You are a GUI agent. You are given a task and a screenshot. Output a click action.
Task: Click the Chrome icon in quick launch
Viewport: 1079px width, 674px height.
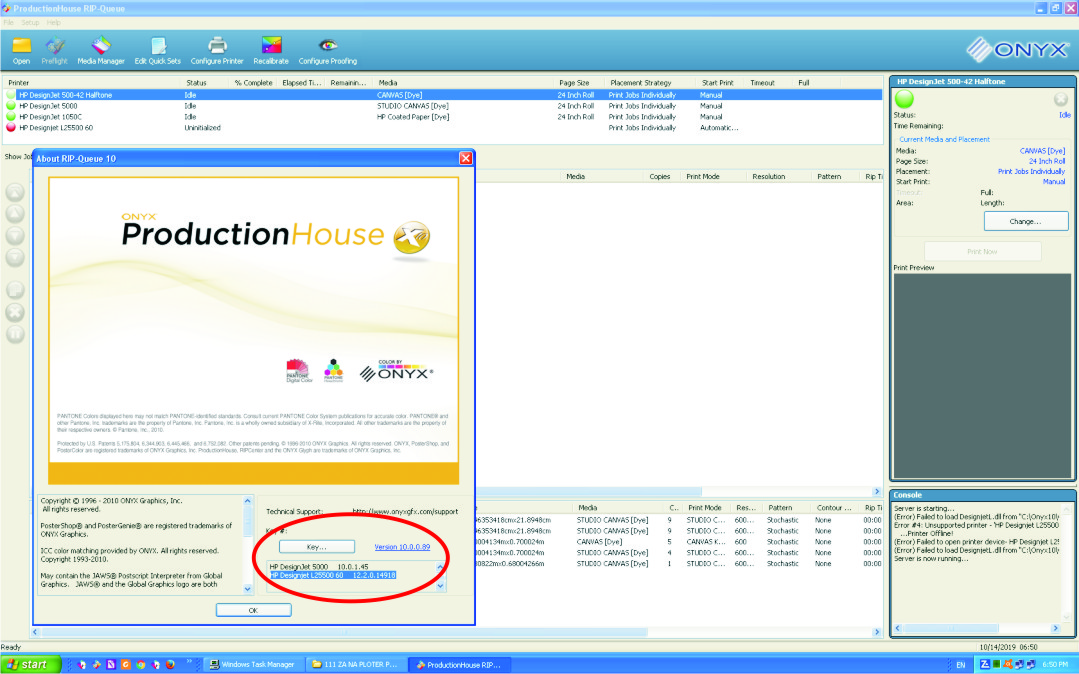pyautogui.click(x=140, y=664)
